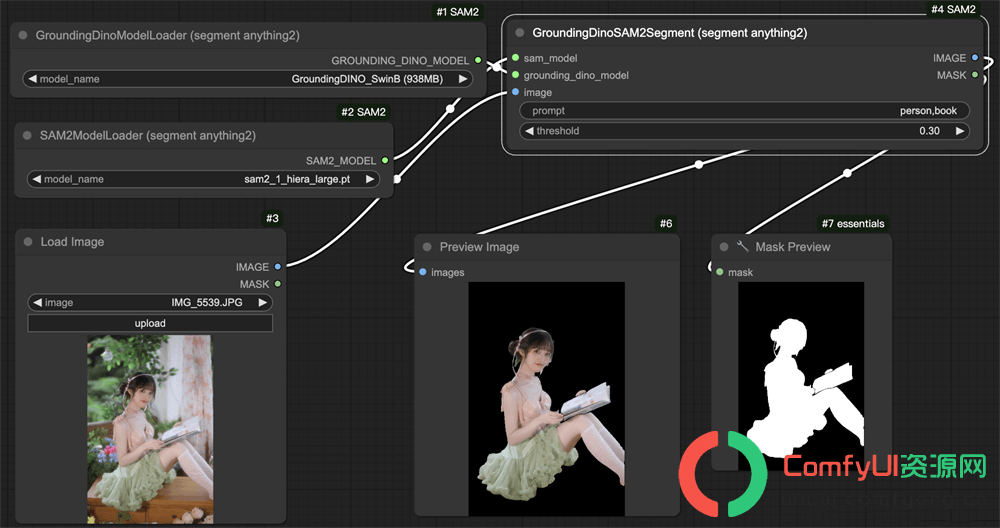Click the #1 SAM2 badge
Image resolution: width=1000 pixels, height=528 pixels.
click(457, 12)
